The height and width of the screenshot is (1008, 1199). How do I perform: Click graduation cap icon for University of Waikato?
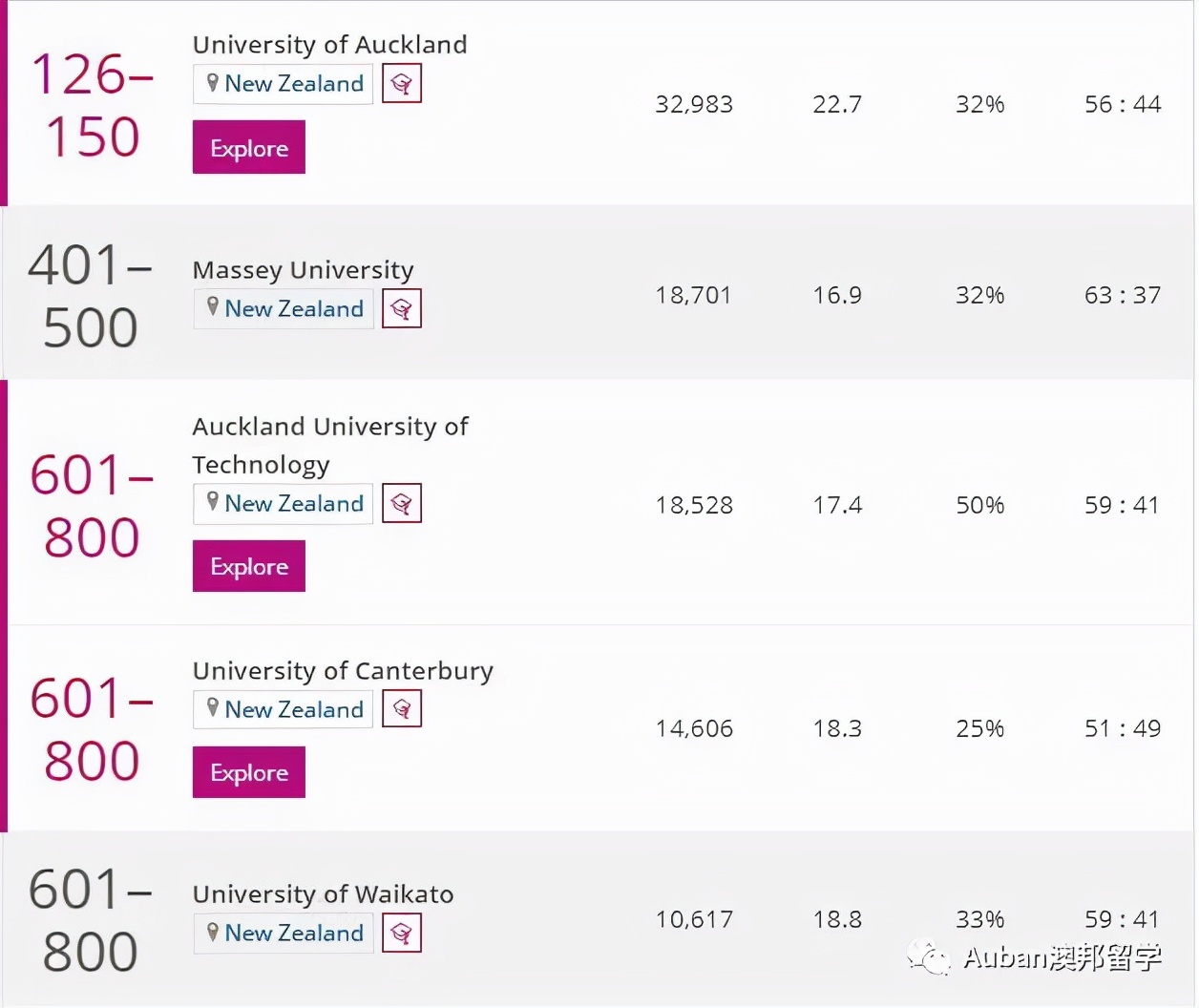(x=402, y=933)
